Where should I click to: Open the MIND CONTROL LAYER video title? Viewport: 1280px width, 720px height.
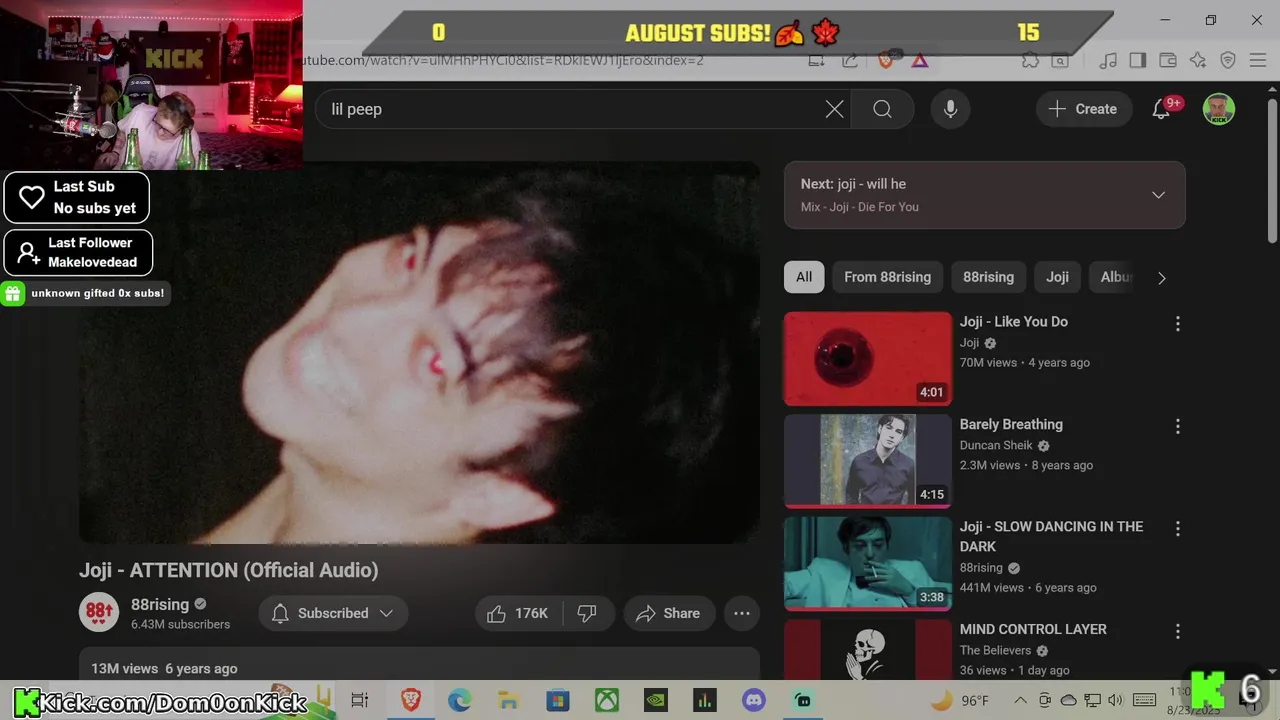coord(1033,629)
